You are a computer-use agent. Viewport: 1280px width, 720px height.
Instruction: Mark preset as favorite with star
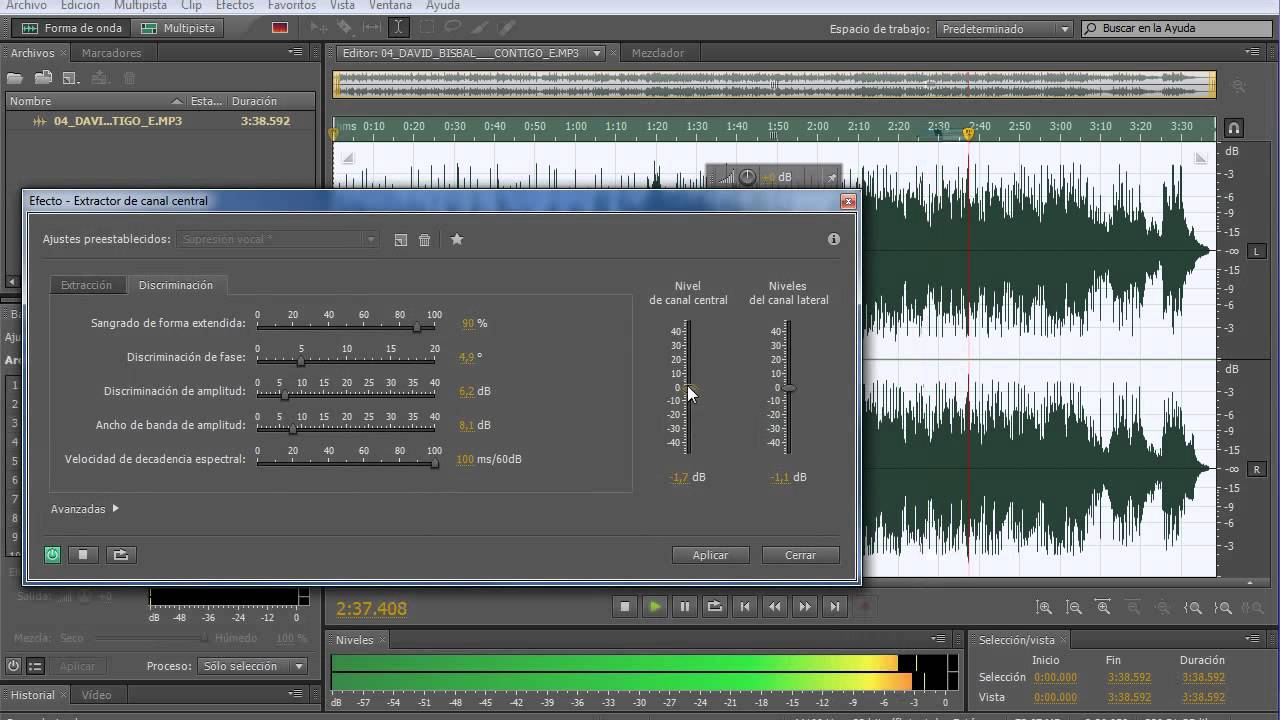457,239
